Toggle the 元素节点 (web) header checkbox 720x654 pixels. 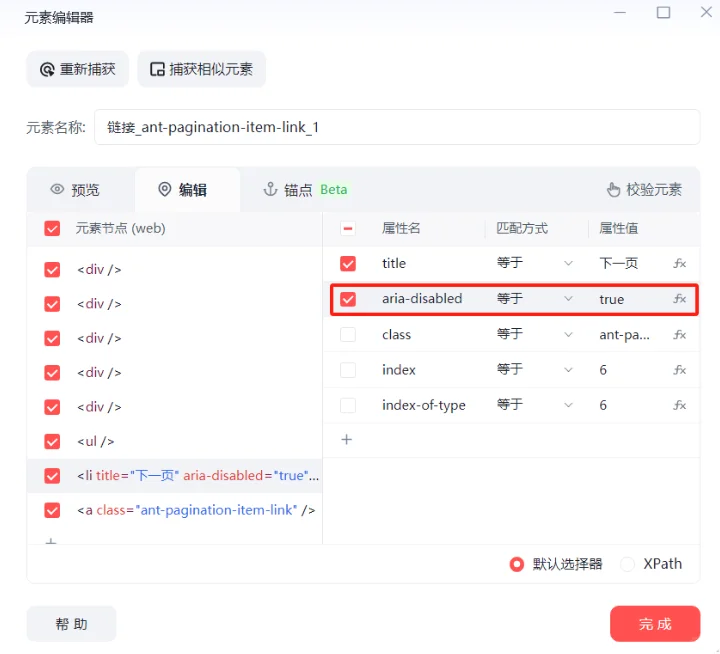point(52,228)
